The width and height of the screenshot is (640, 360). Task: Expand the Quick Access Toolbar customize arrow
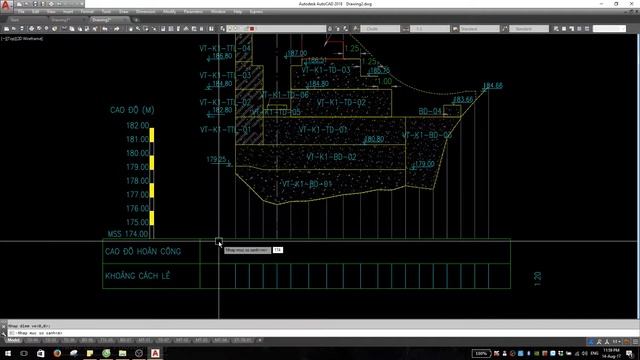pyautogui.click(x=82, y=4)
